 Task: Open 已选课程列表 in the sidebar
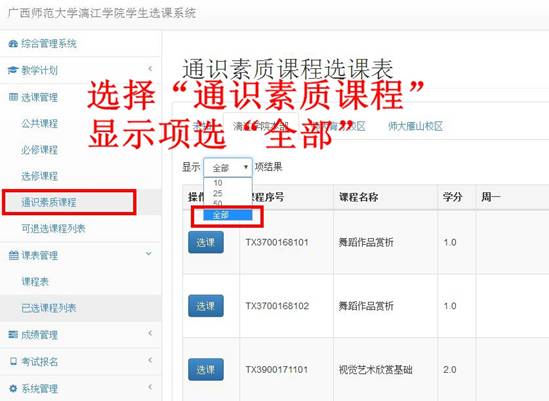[49, 308]
